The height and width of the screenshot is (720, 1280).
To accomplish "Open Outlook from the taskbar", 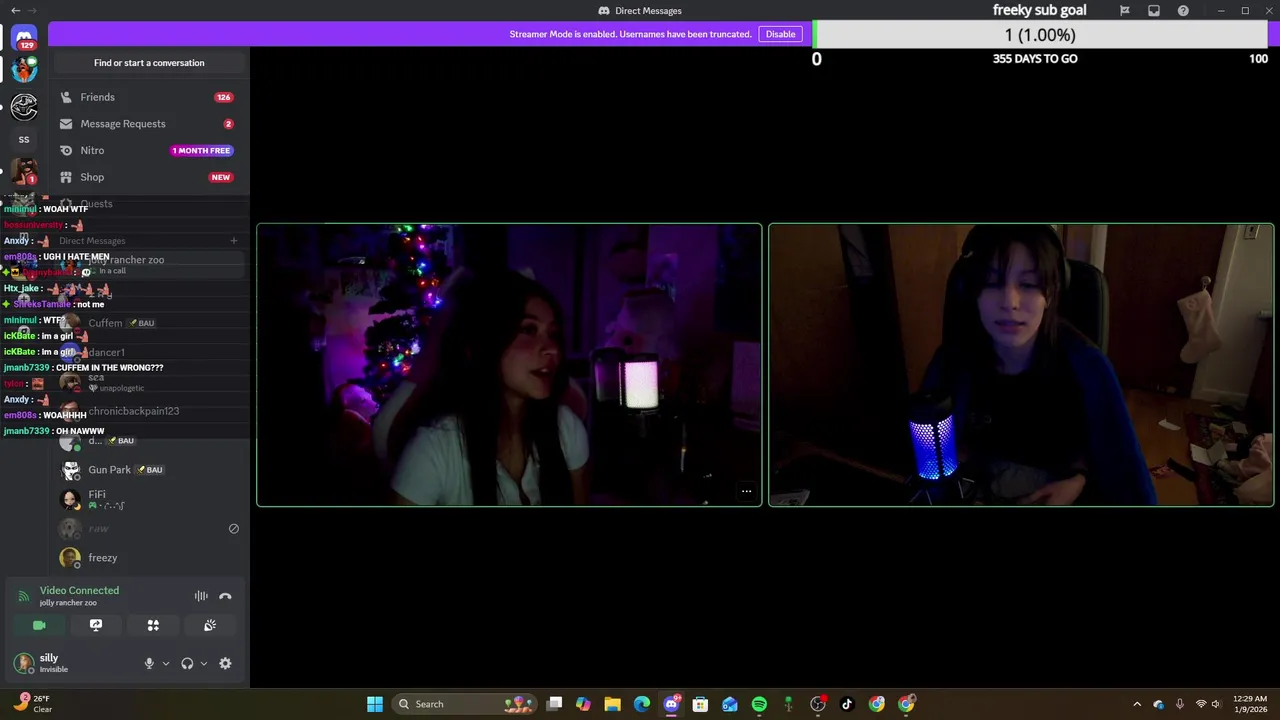I will tap(730, 704).
